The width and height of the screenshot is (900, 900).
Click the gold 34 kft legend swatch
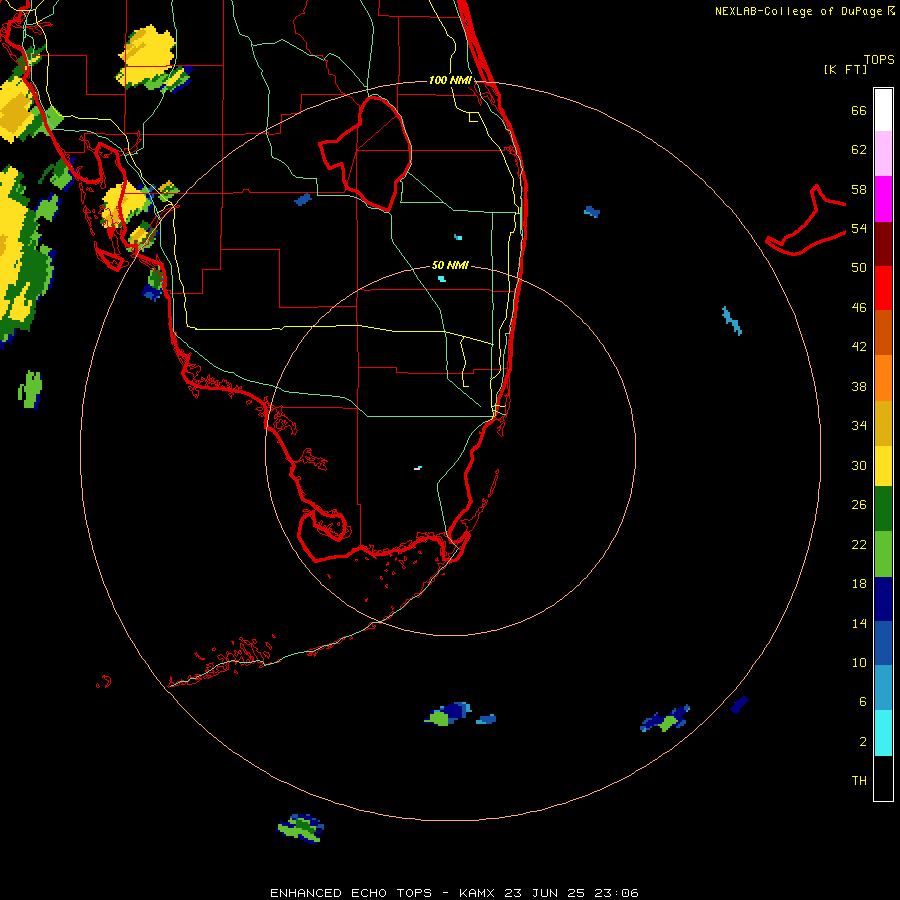883,423
